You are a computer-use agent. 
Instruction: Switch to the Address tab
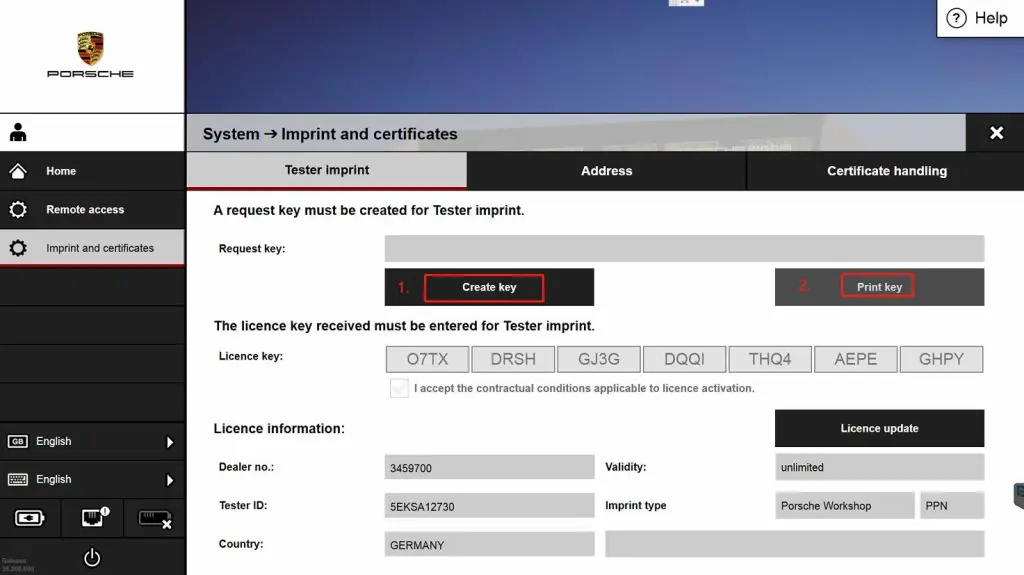(x=606, y=171)
